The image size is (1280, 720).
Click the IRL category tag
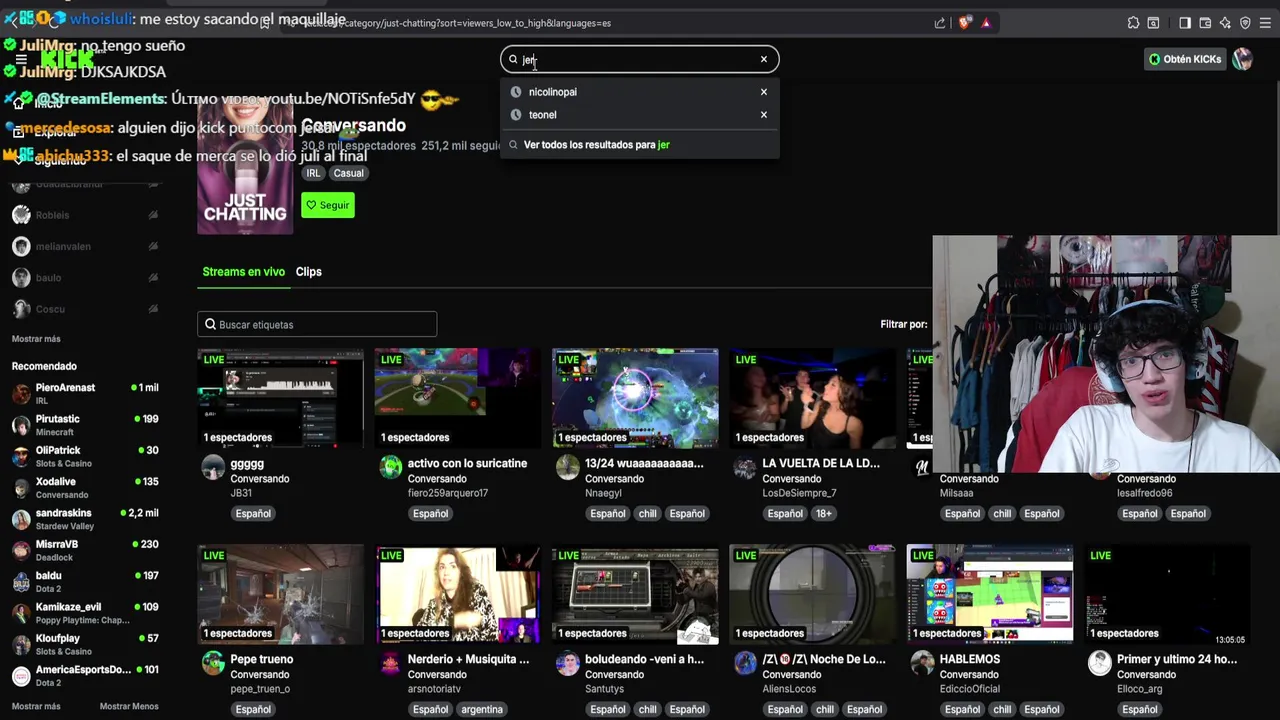coord(313,173)
